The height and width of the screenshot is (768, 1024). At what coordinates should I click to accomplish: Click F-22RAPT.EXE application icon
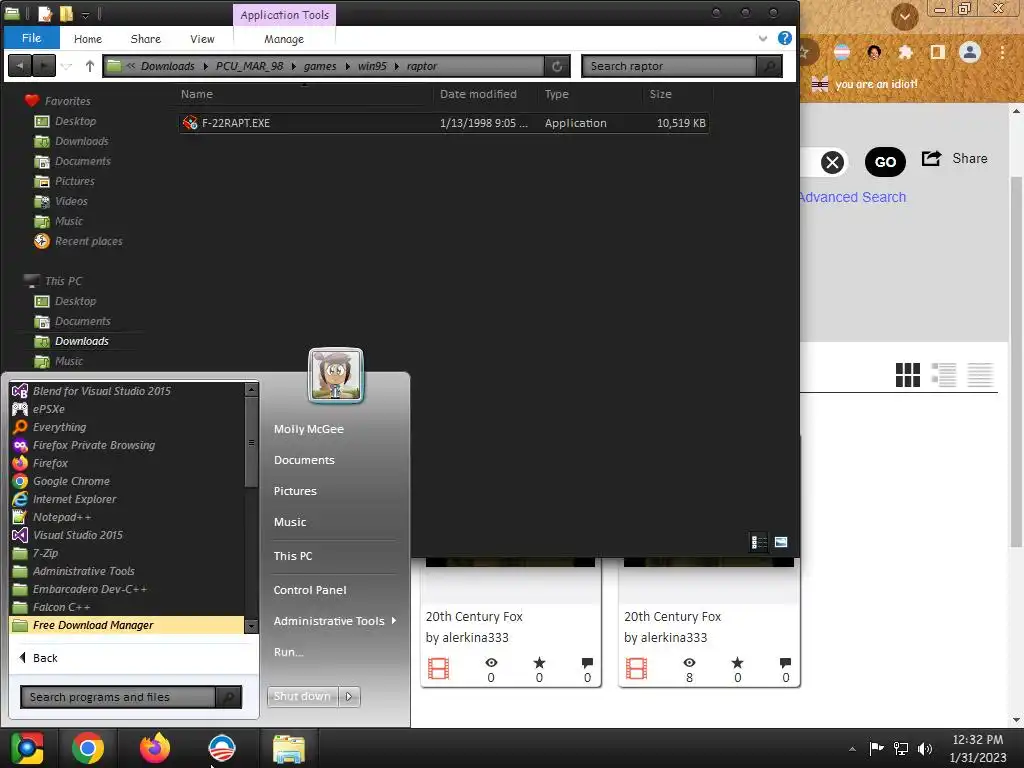click(190, 123)
